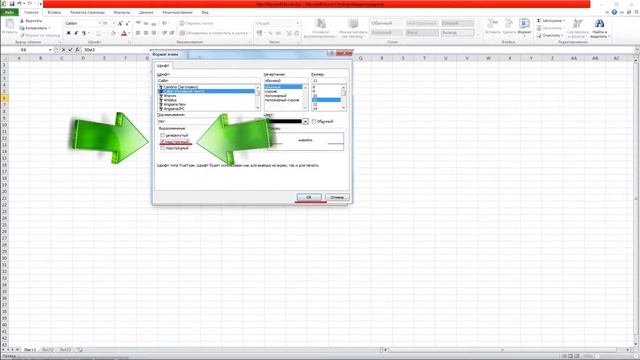The height and width of the screenshot is (360, 640).
Task: Click Найти и выделить binoculars icon
Action: [x=599, y=23]
